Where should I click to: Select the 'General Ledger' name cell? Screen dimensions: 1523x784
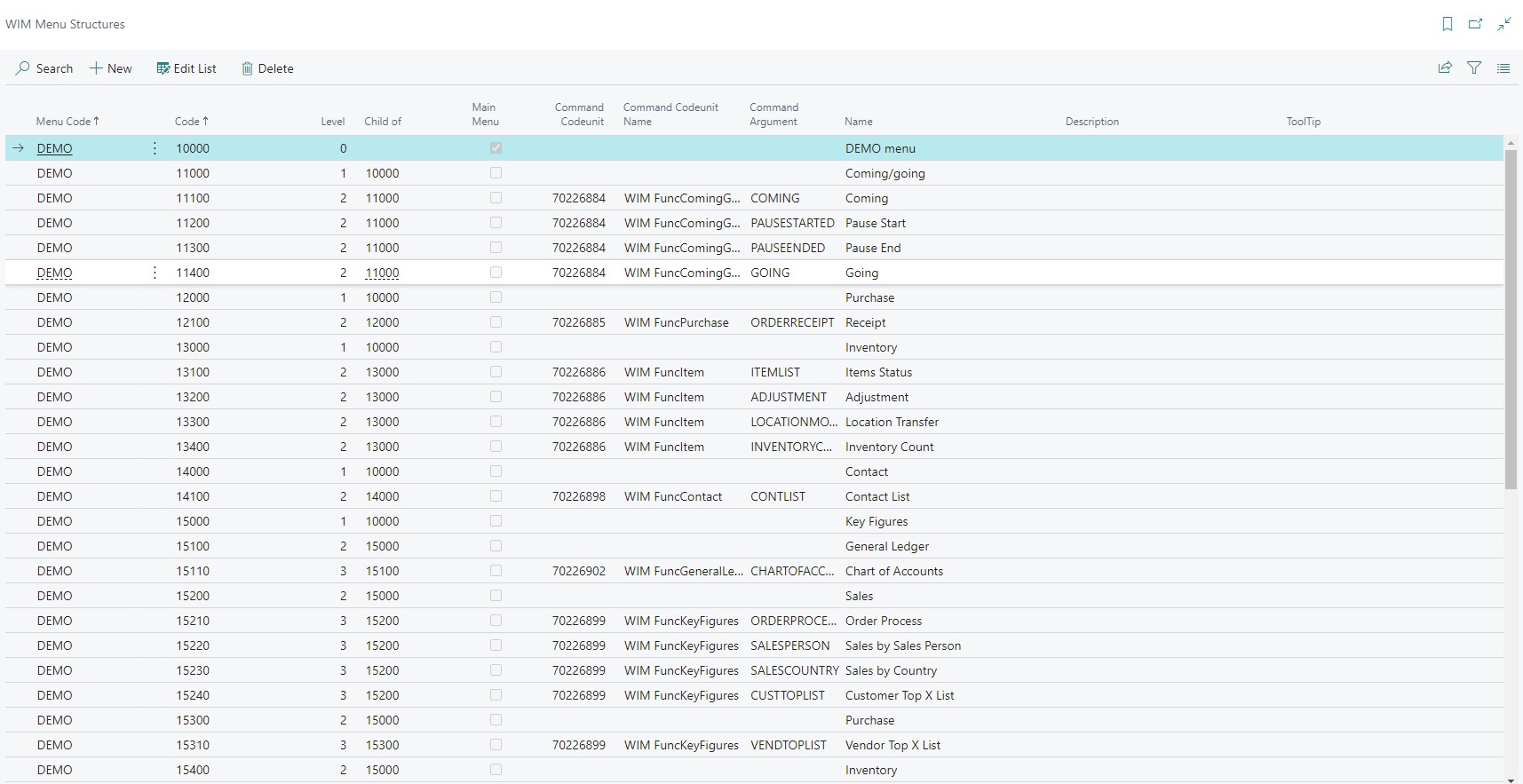click(887, 546)
